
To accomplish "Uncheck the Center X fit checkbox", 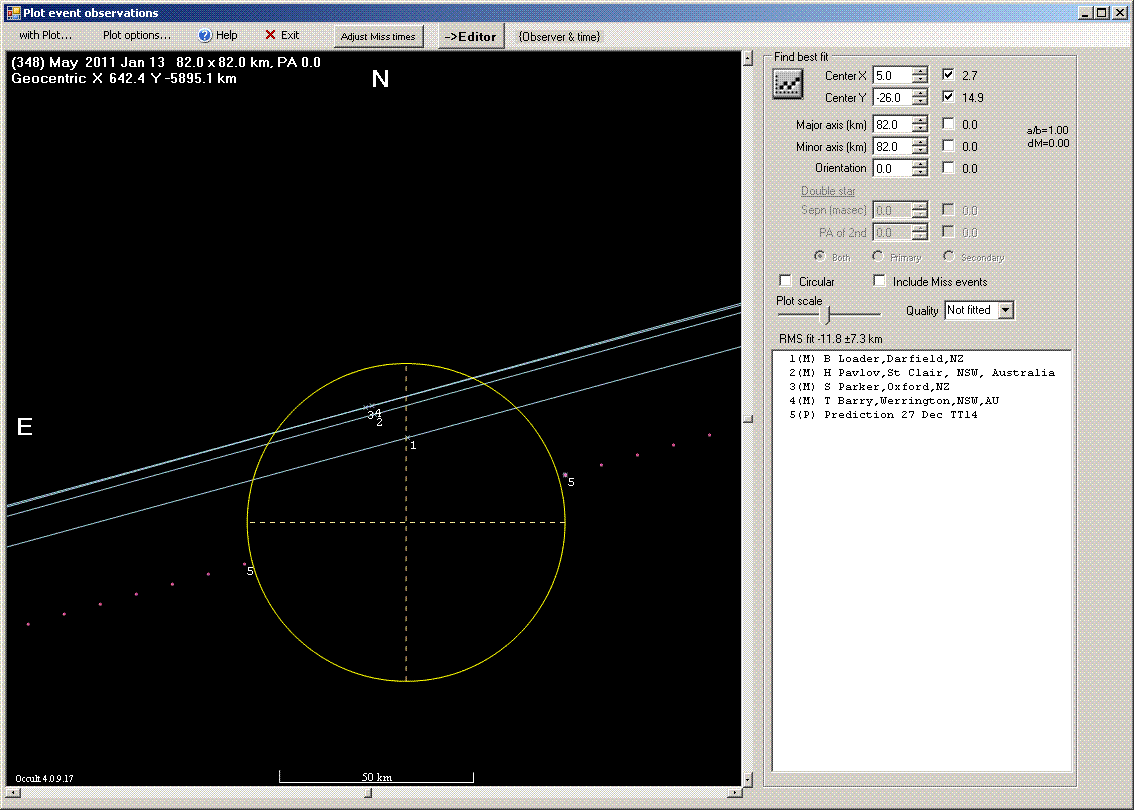I will point(948,74).
